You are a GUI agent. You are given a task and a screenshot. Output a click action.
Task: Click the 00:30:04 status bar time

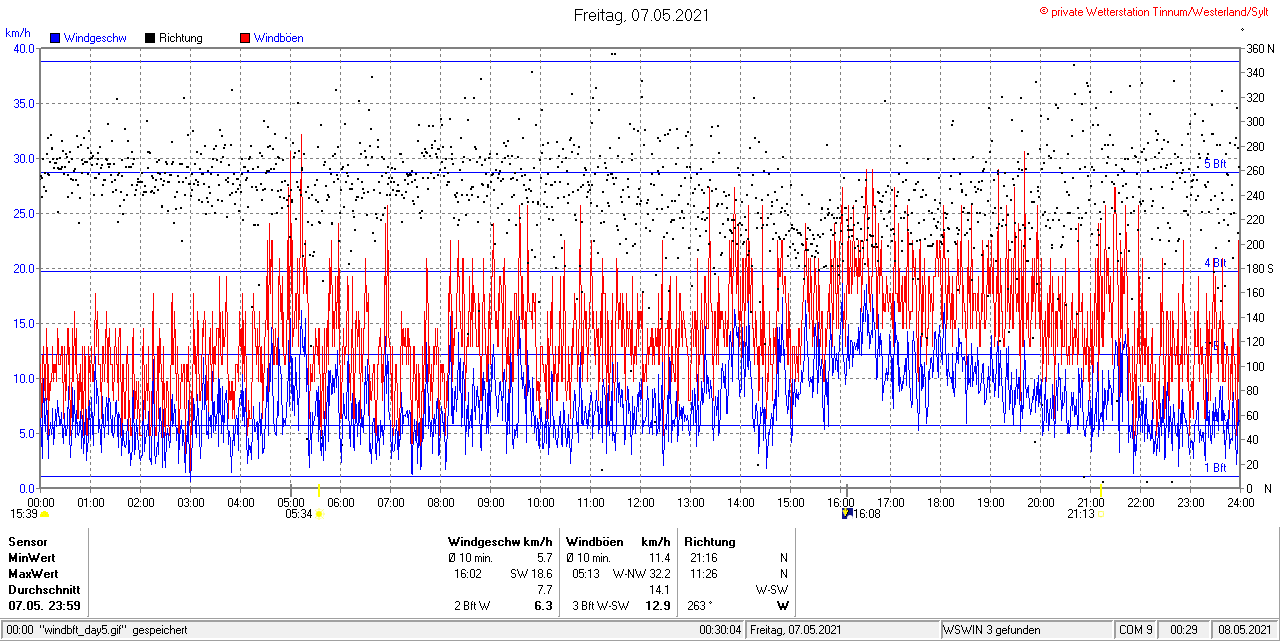(x=720, y=630)
